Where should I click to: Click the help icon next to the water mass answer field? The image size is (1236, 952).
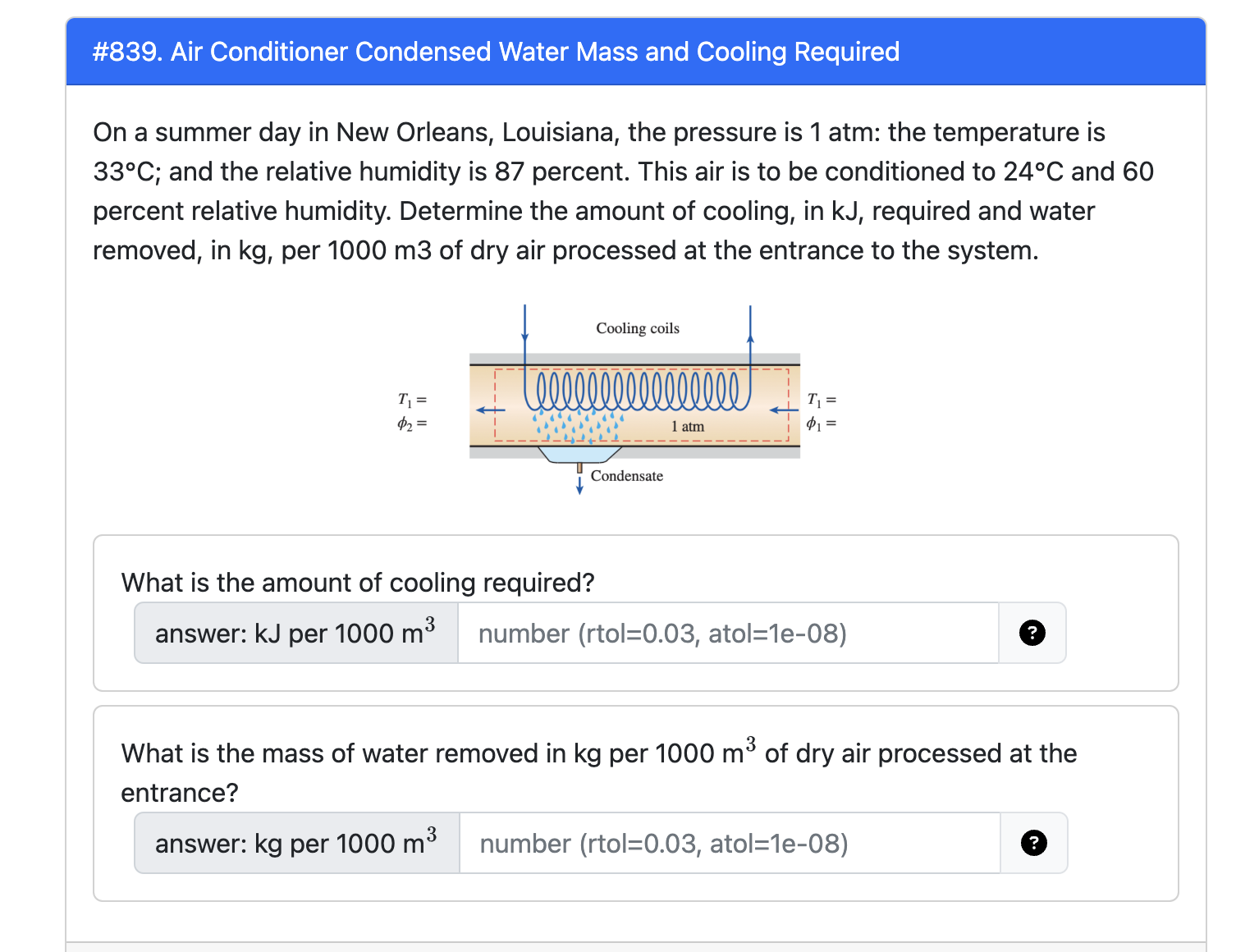[1033, 843]
